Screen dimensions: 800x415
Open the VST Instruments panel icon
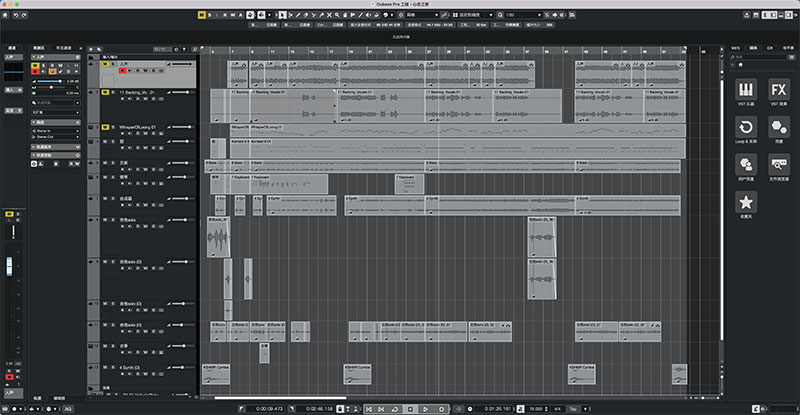745,90
